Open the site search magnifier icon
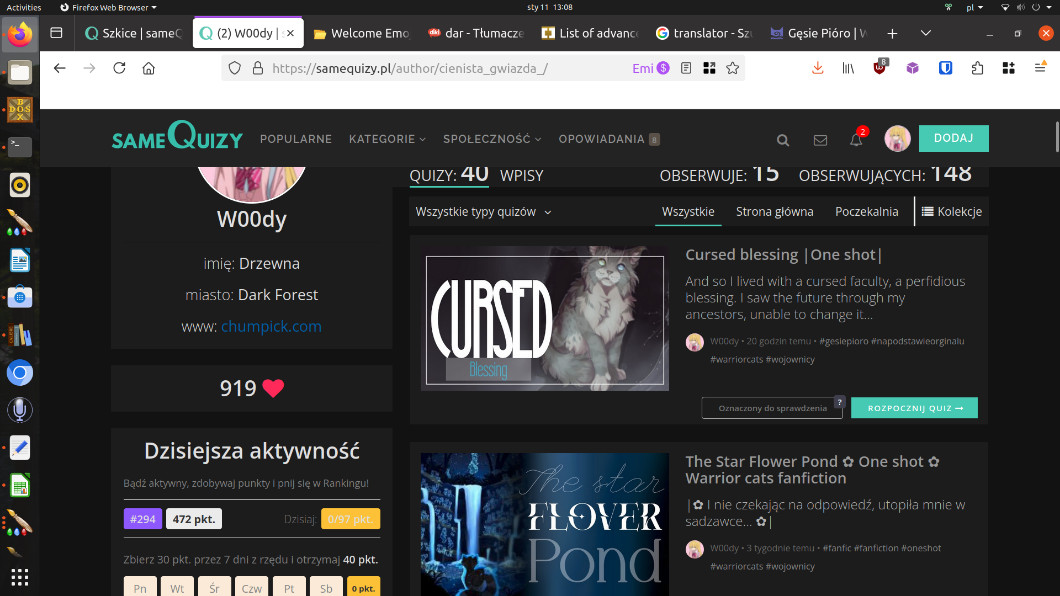The image size is (1060, 596). point(783,140)
